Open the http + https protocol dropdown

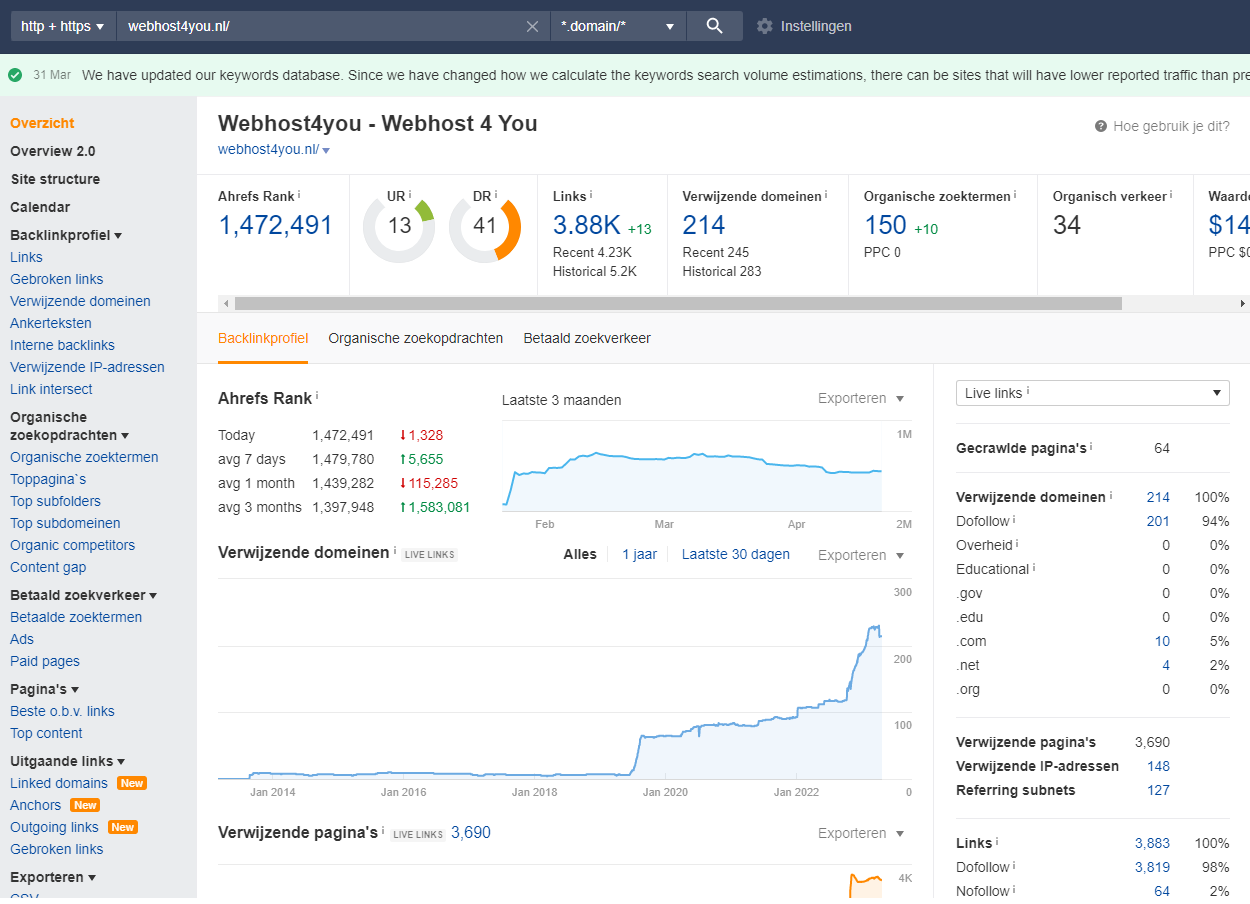[x=63, y=26]
